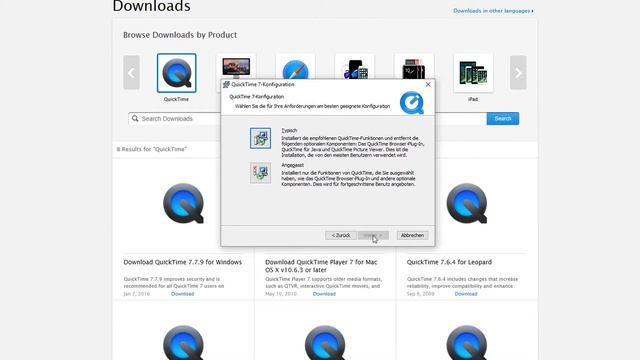This screenshot has height=360, width=640.
Task: Click the iPad label under product icon
Action: coord(473,99)
